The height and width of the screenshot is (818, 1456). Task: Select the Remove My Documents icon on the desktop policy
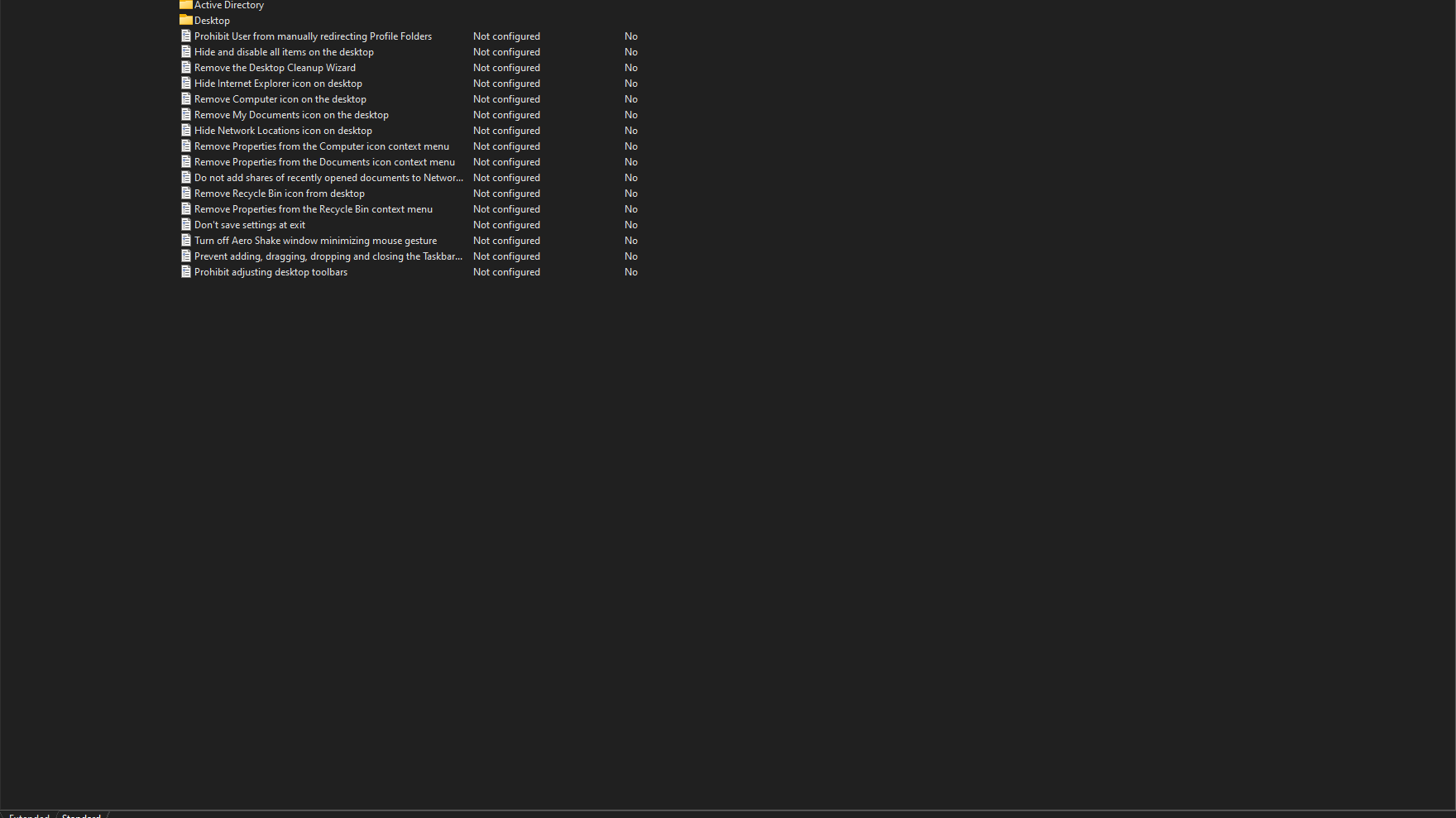(291, 114)
